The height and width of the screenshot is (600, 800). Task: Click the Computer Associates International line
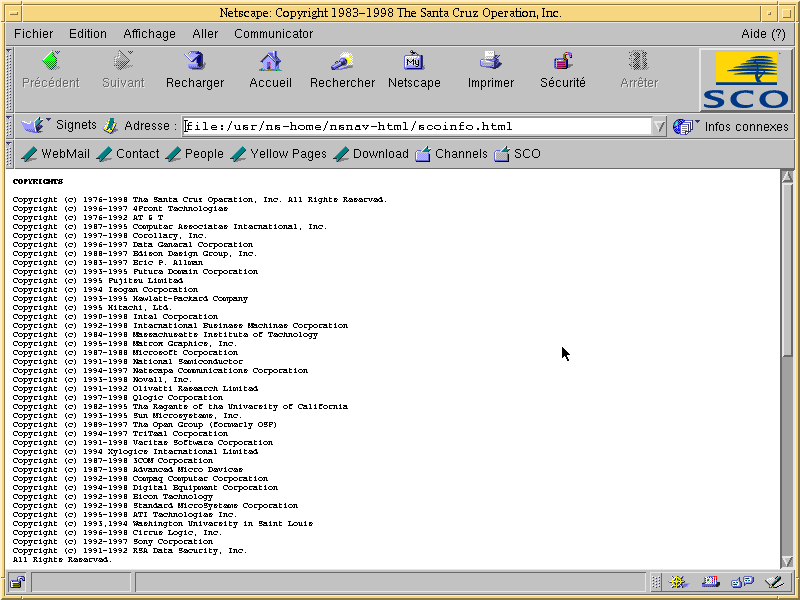170,227
